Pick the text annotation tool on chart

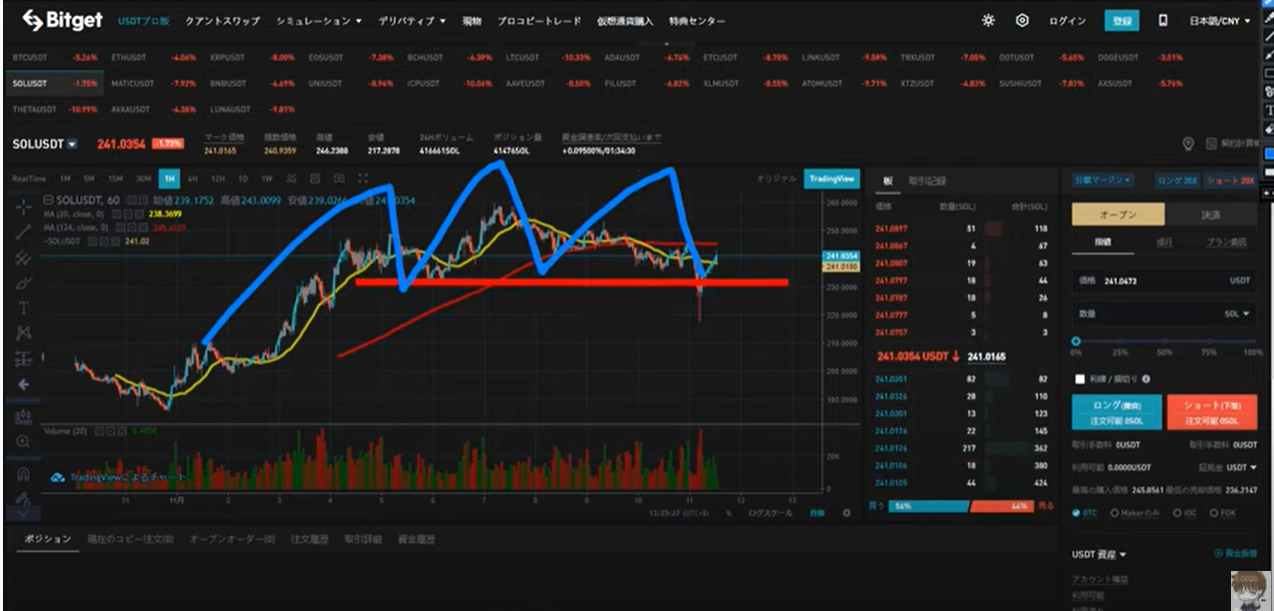(24, 307)
